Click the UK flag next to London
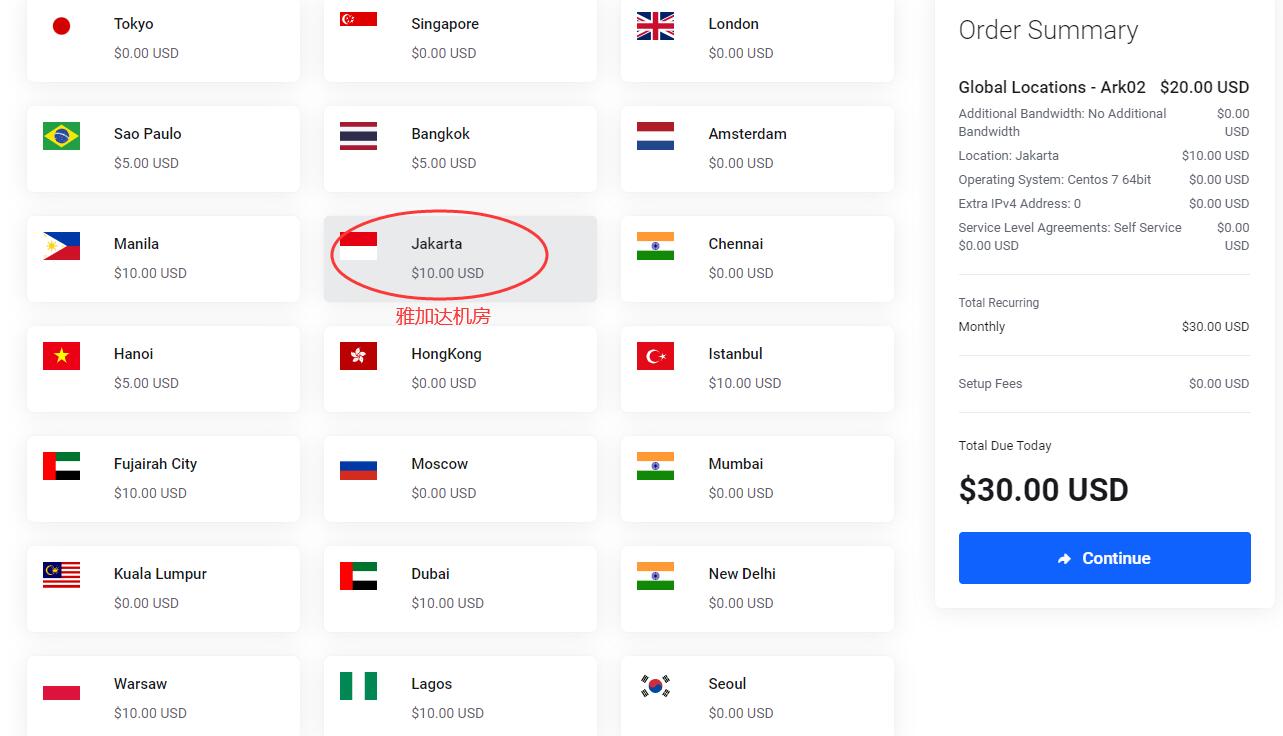Viewport: 1283px width, 736px height. point(655,26)
